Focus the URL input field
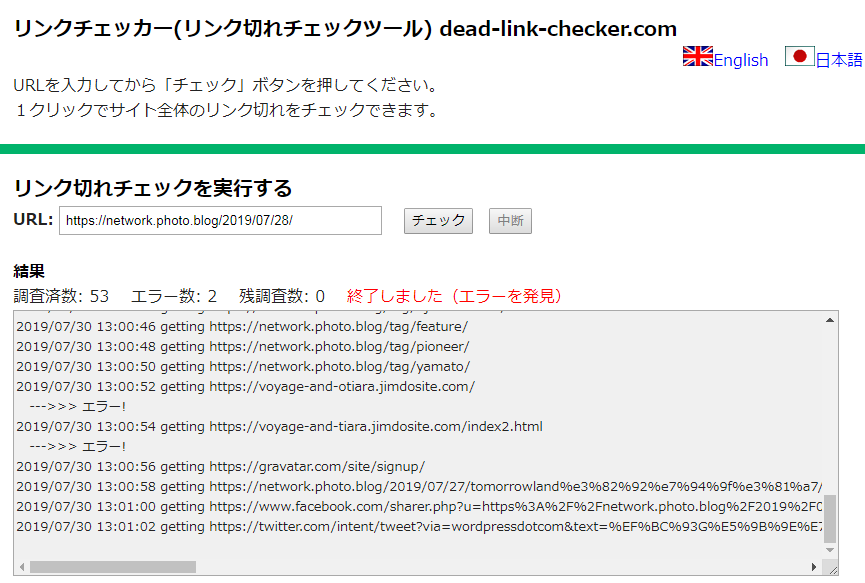The width and height of the screenshot is (865, 583). (x=220, y=220)
